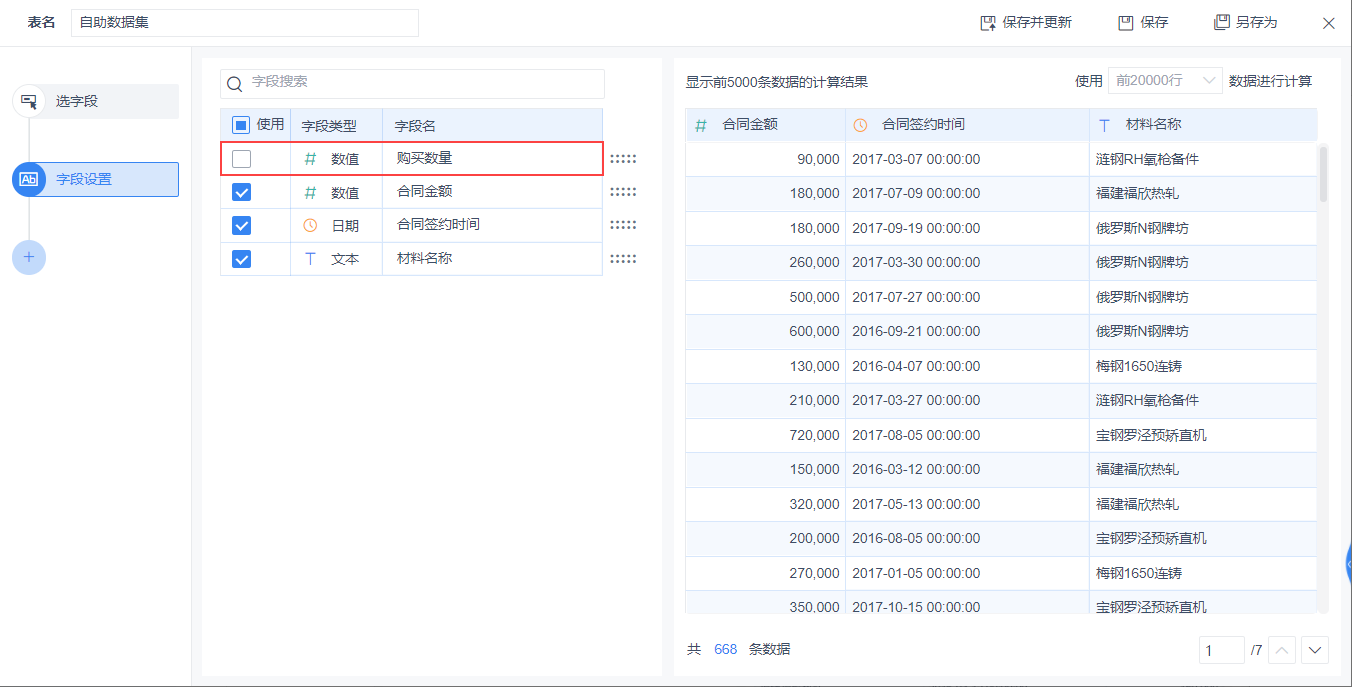The image size is (1352, 687).
Task: Toggle the select-all 使用 checkbox in header
Action: click(241, 125)
